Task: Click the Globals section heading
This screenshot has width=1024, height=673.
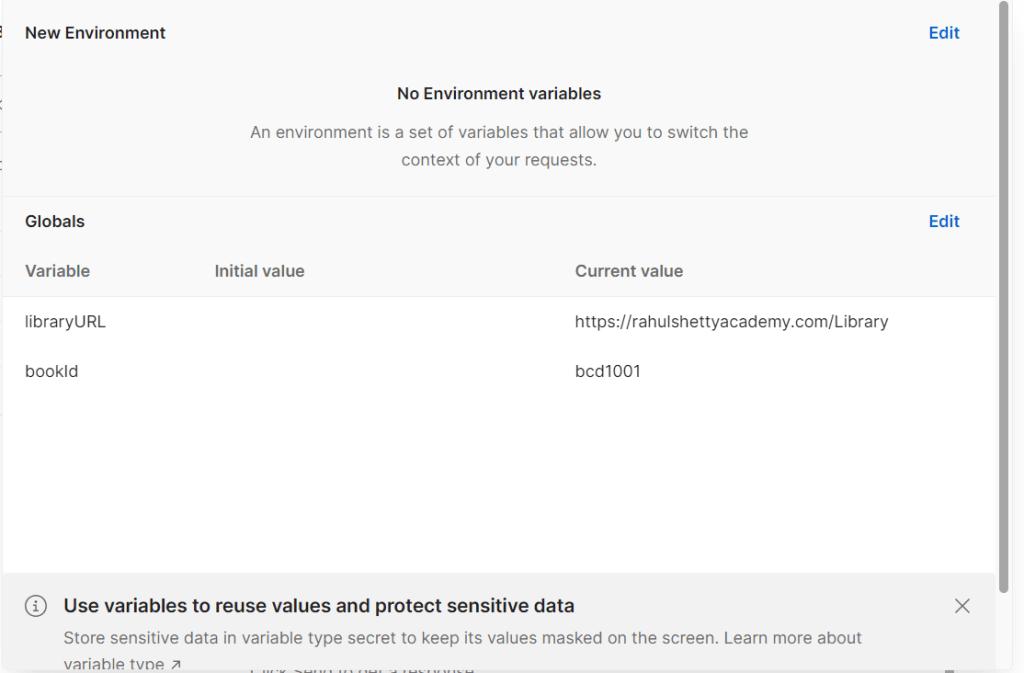Action: pos(55,222)
